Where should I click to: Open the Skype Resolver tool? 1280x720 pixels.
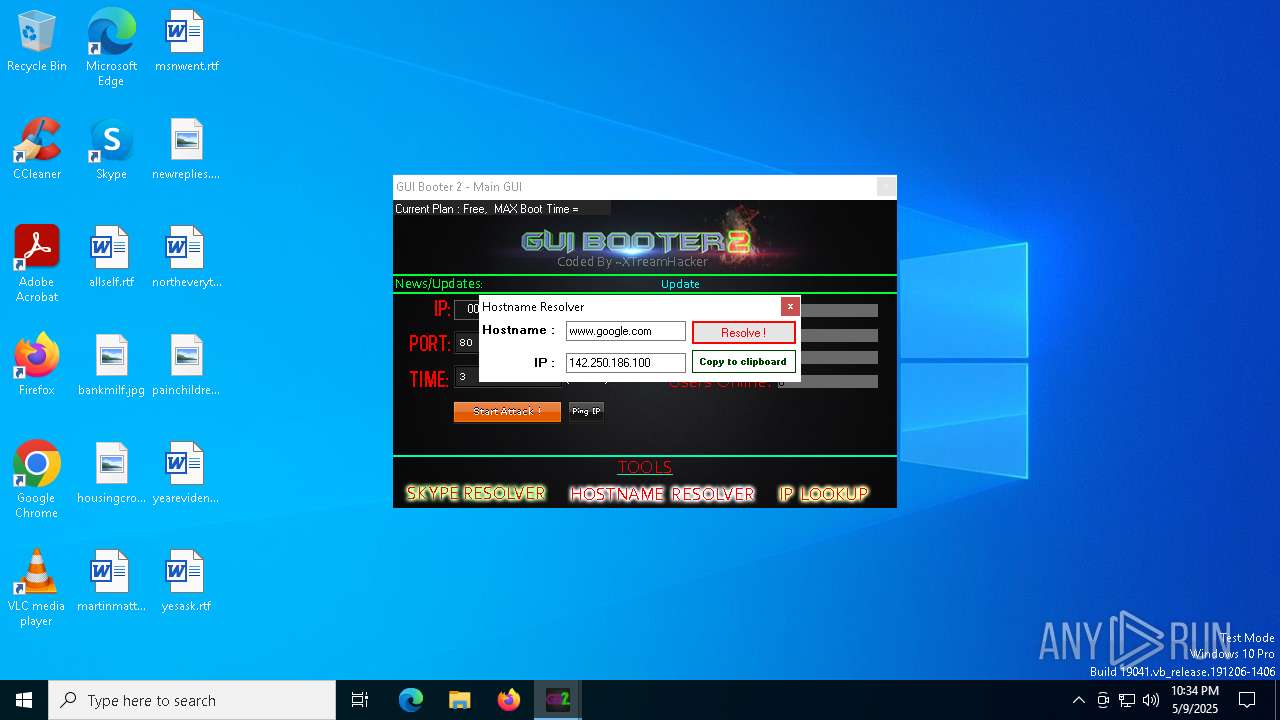[x=476, y=493]
